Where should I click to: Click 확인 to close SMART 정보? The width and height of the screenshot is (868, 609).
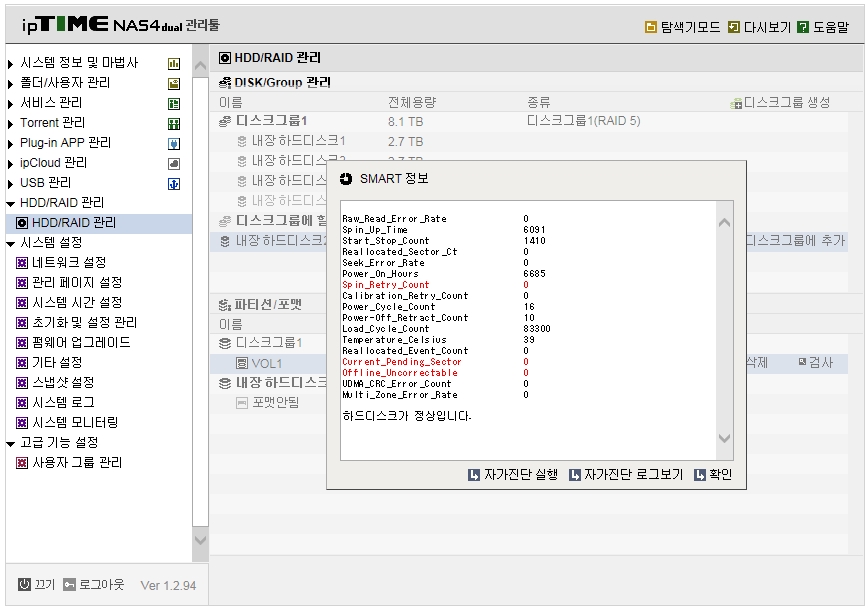pos(714,474)
